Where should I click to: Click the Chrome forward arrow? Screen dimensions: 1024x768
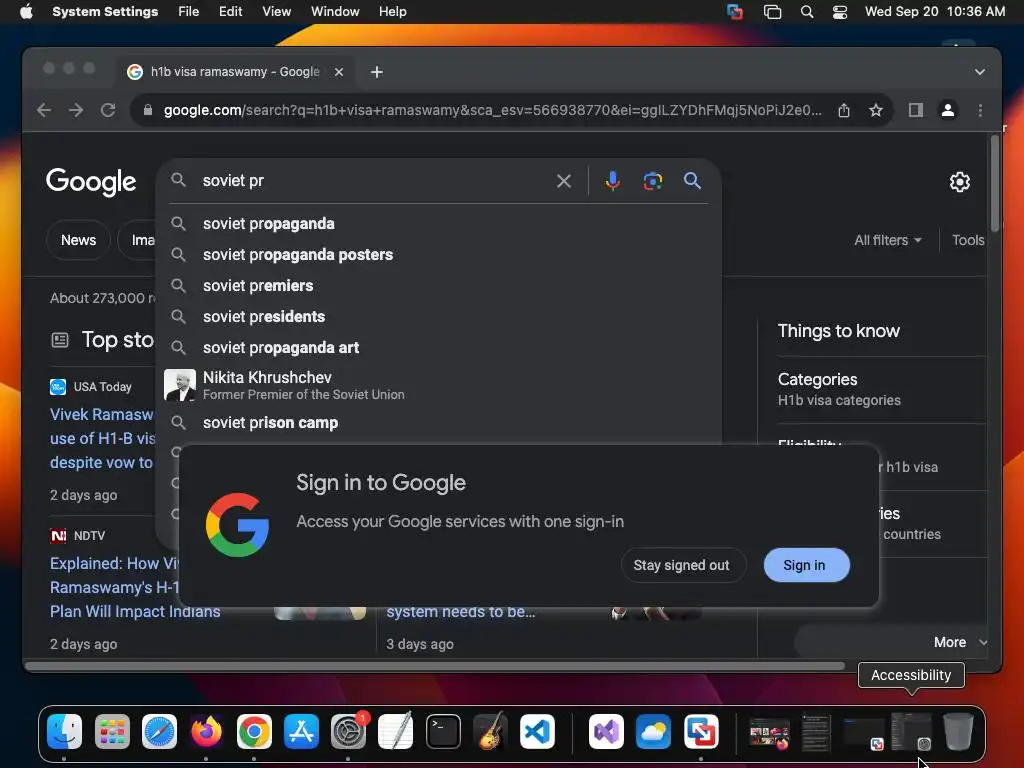click(x=76, y=110)
